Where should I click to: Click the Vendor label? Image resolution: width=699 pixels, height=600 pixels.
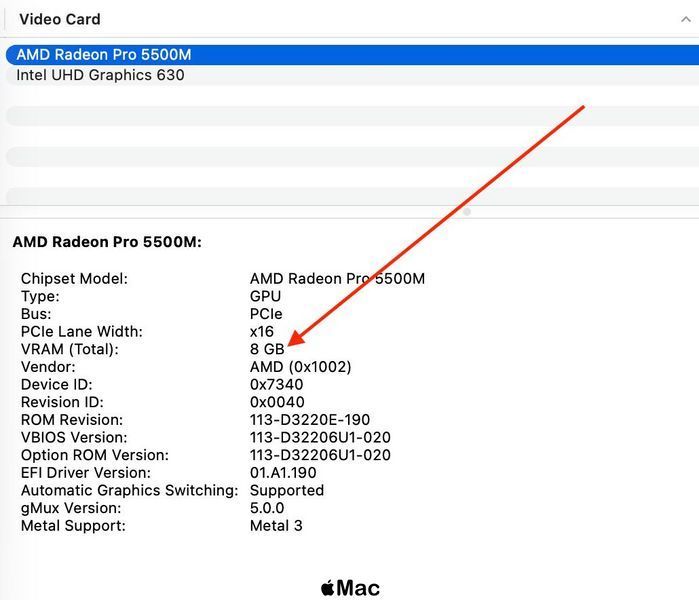tap(48, 367)
